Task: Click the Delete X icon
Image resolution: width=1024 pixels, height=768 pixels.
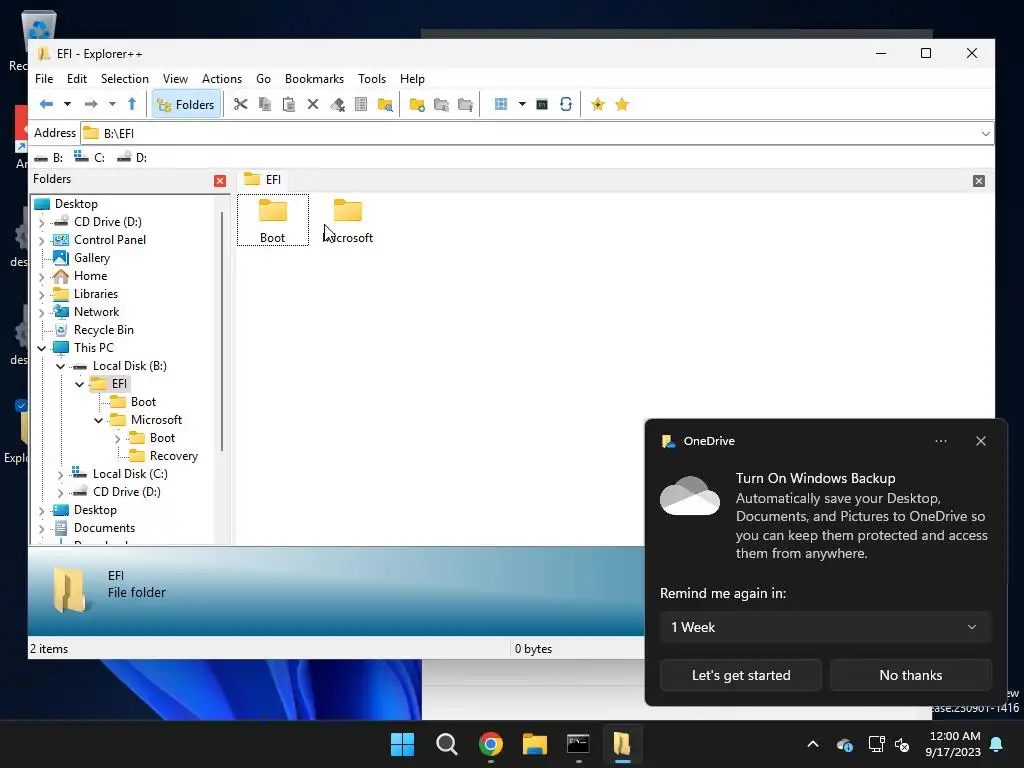Action: click(x=313, y=104)
